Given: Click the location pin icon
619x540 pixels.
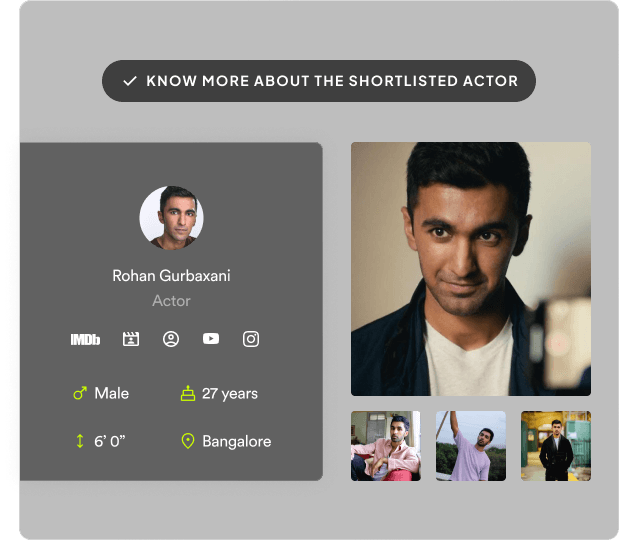Looking at the screenshot, I should point(187,441).
